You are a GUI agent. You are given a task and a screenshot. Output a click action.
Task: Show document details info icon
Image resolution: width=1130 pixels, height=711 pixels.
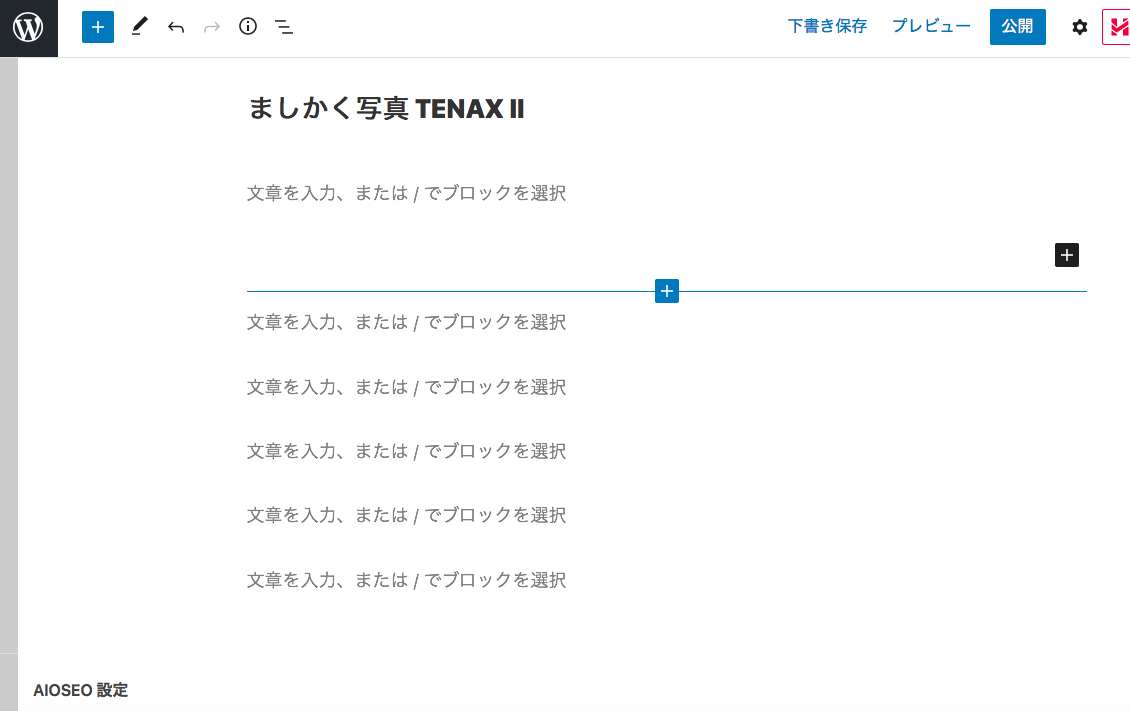pos(248,27)
